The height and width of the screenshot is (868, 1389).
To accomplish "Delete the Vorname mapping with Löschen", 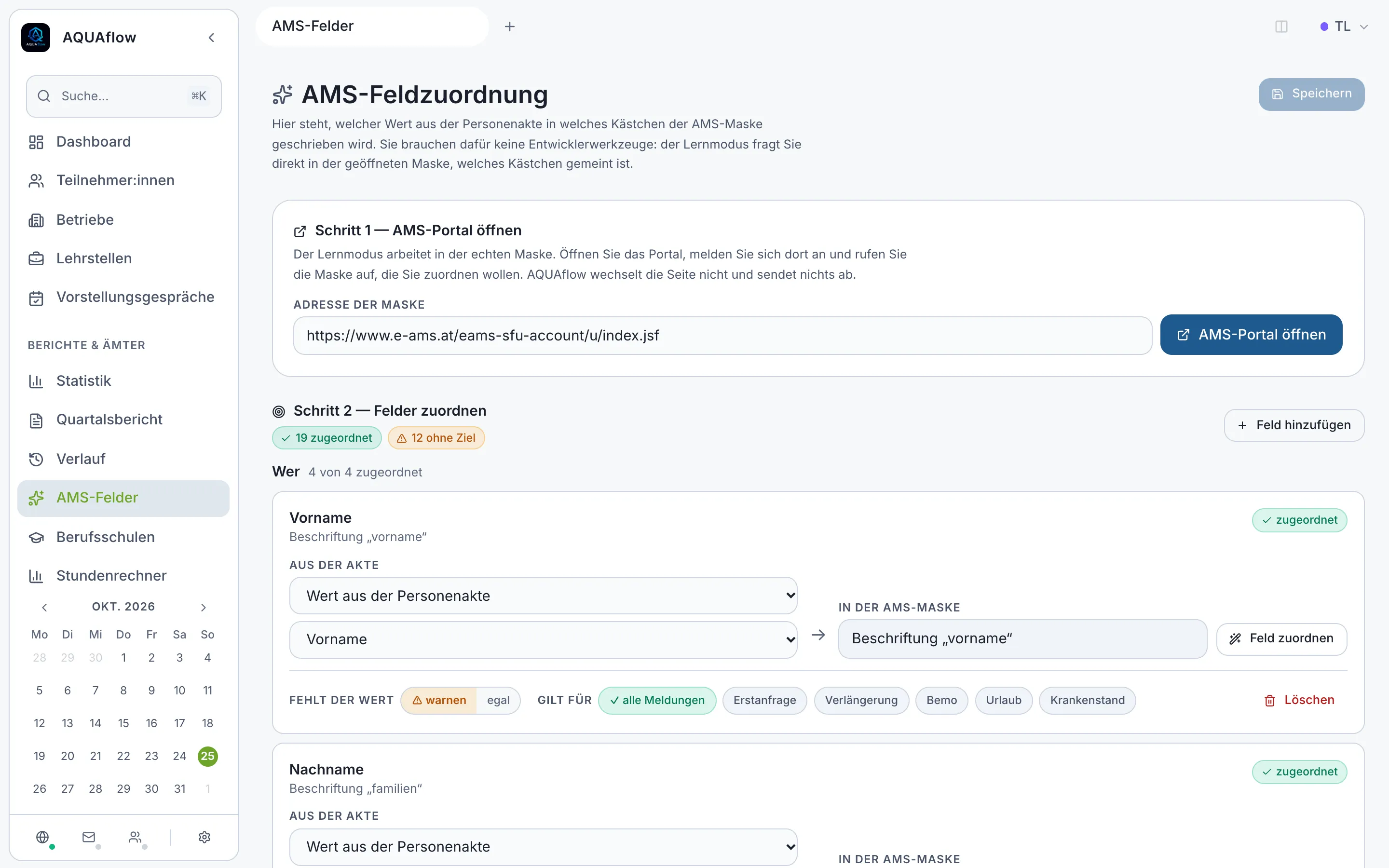I will [1299, 700].
